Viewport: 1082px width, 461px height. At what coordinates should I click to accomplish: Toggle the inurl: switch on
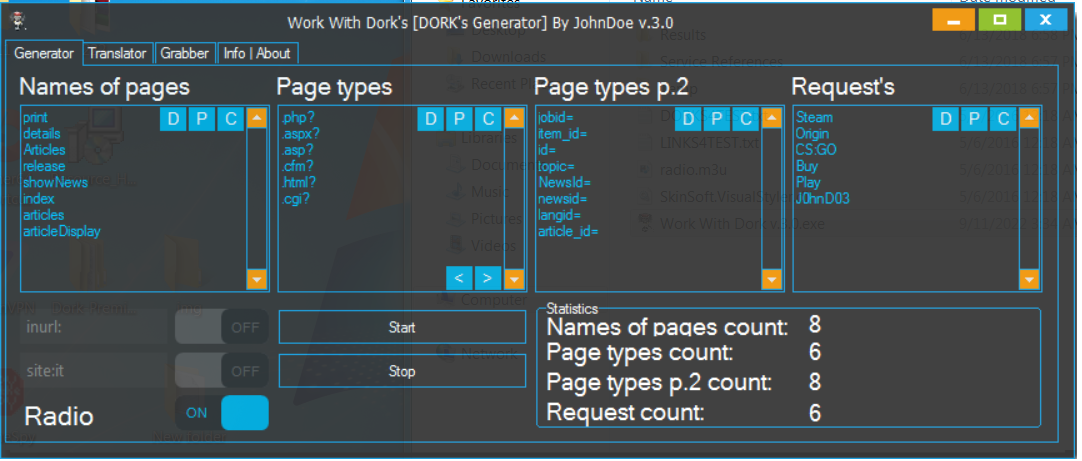pos(221,327)
